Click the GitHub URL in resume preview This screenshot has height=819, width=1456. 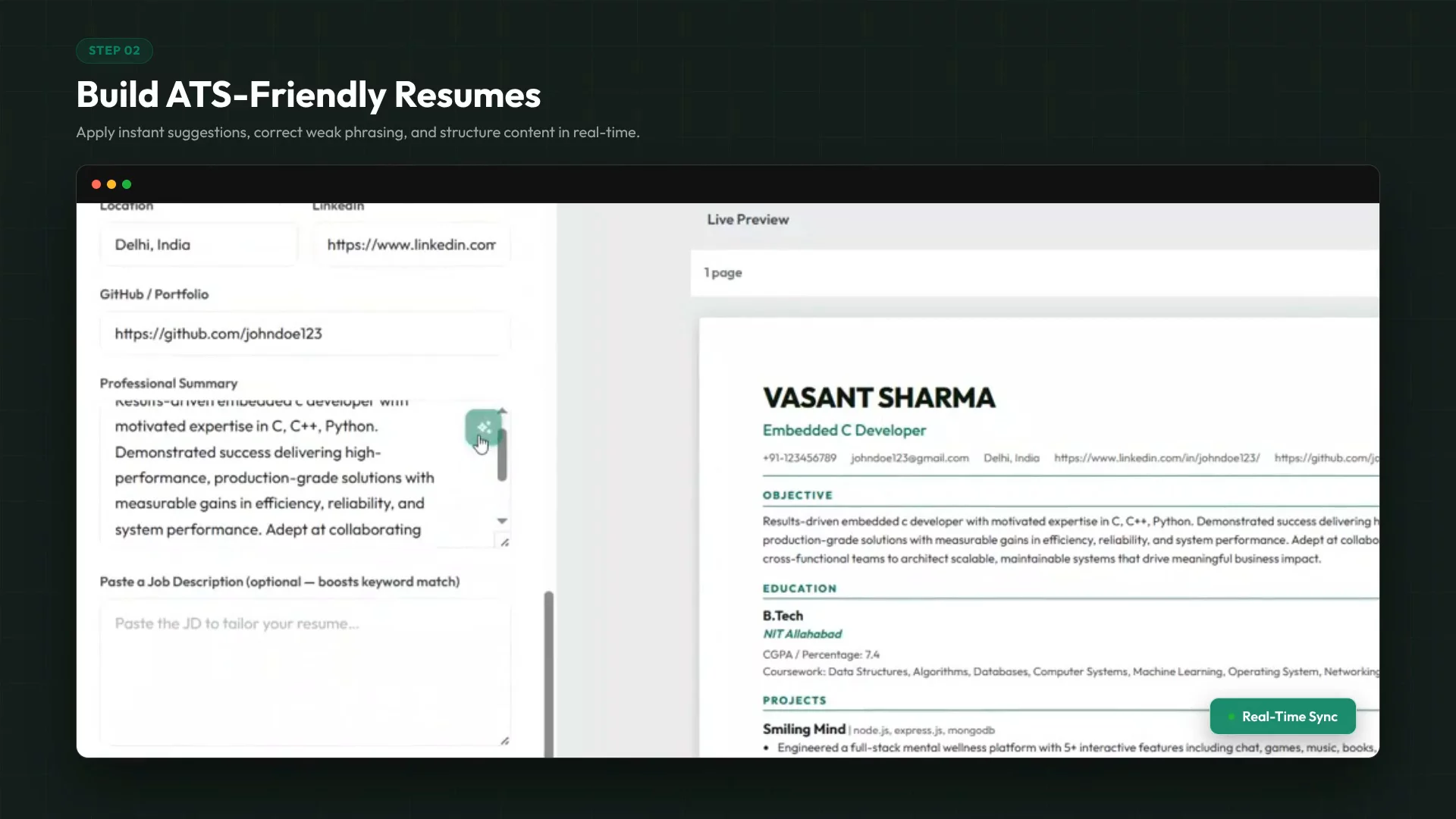(1326, 458)
